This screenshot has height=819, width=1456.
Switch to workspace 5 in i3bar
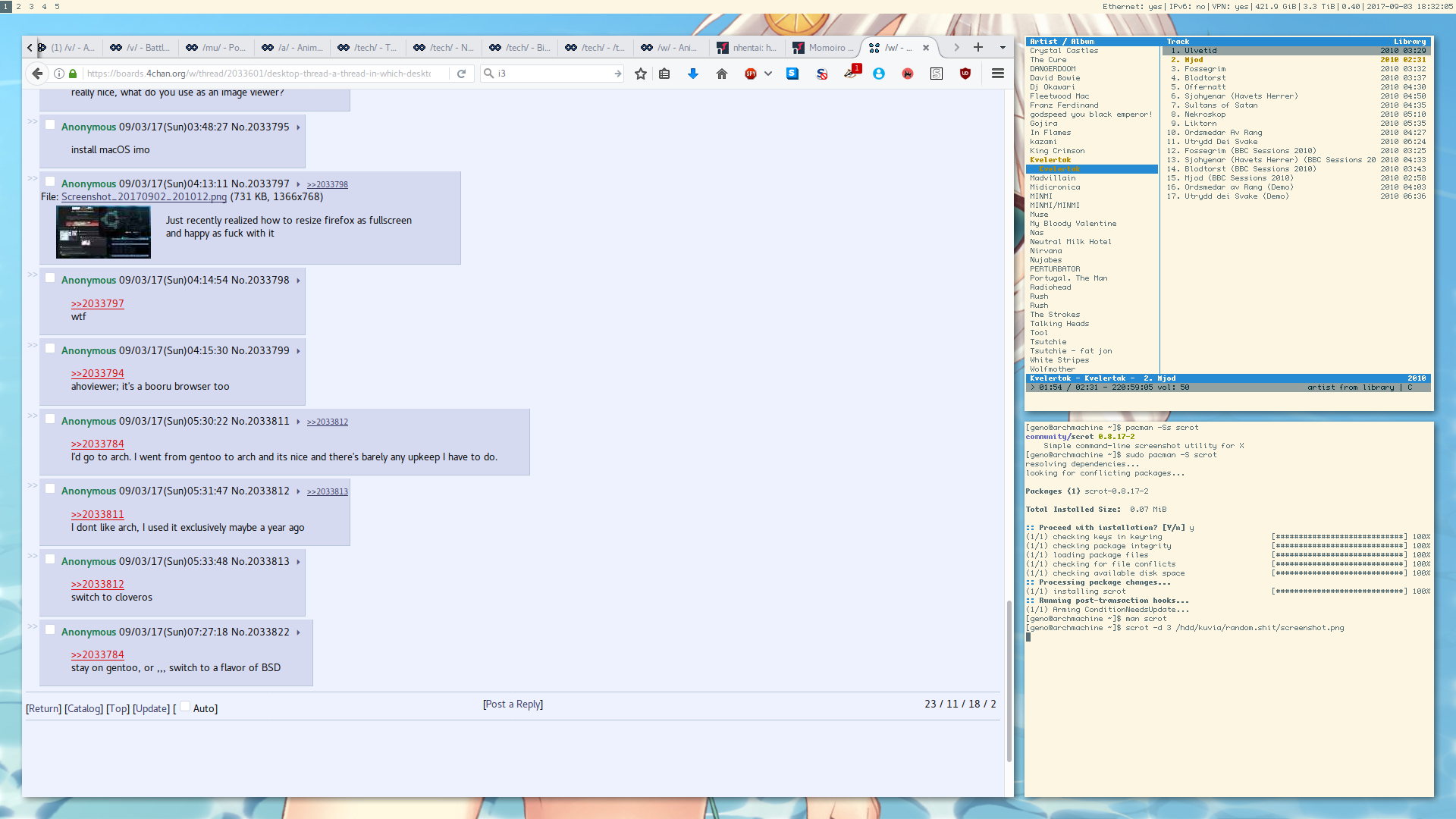[57, 6]
